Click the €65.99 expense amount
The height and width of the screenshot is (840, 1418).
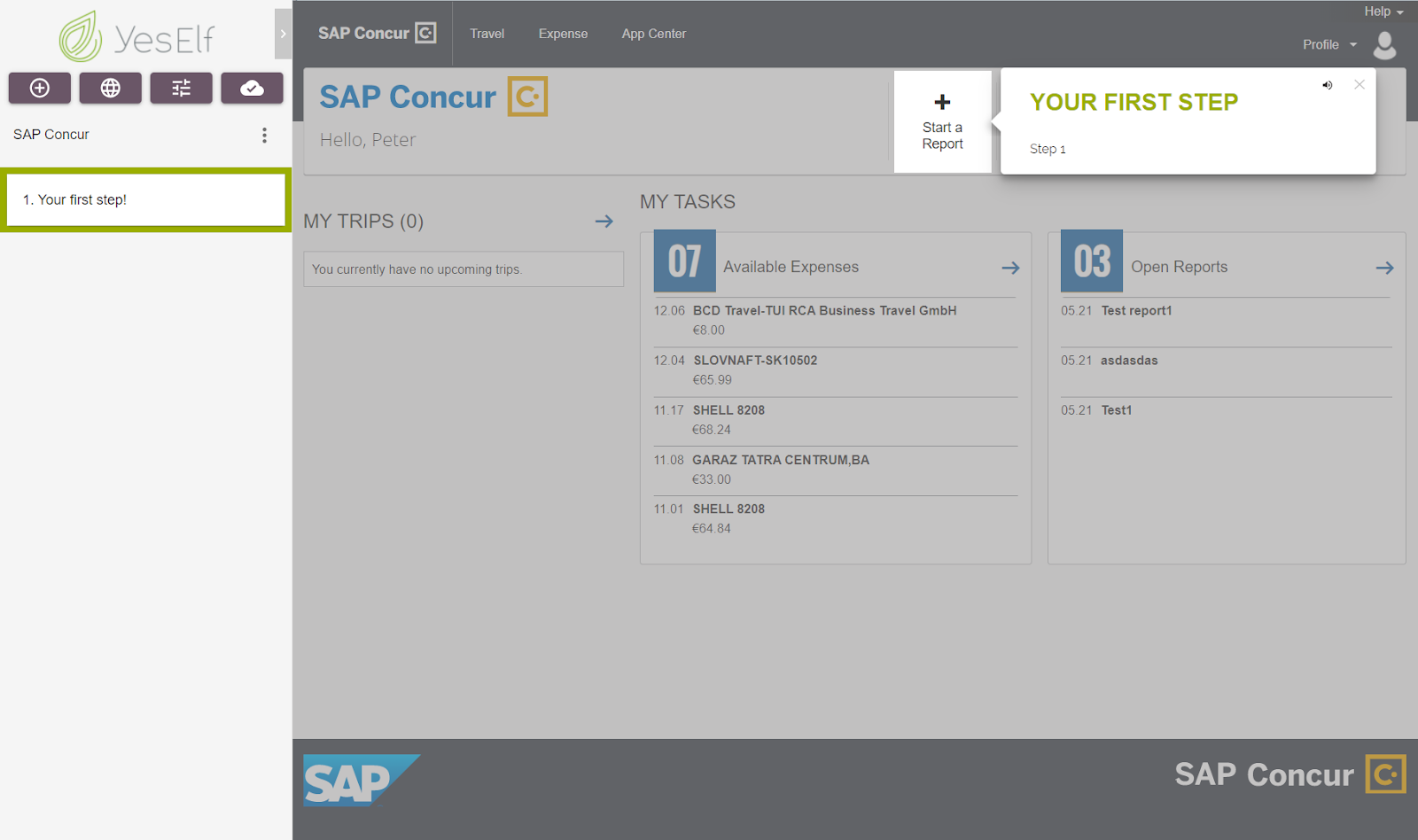pyautogui.click(x=713, y=380)
